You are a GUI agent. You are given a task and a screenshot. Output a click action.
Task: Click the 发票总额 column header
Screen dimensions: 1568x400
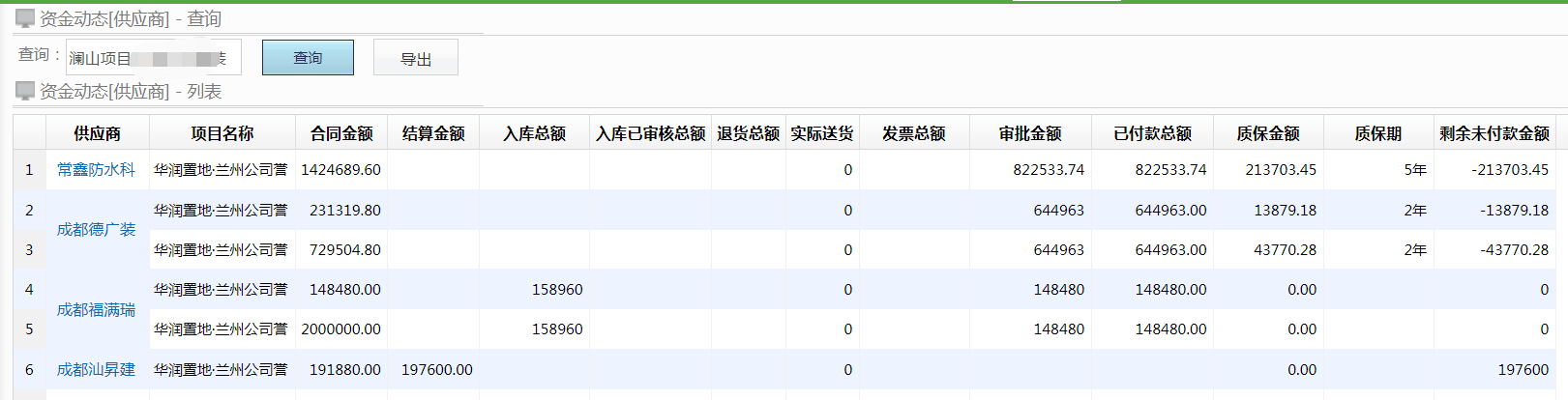(913, 133)
